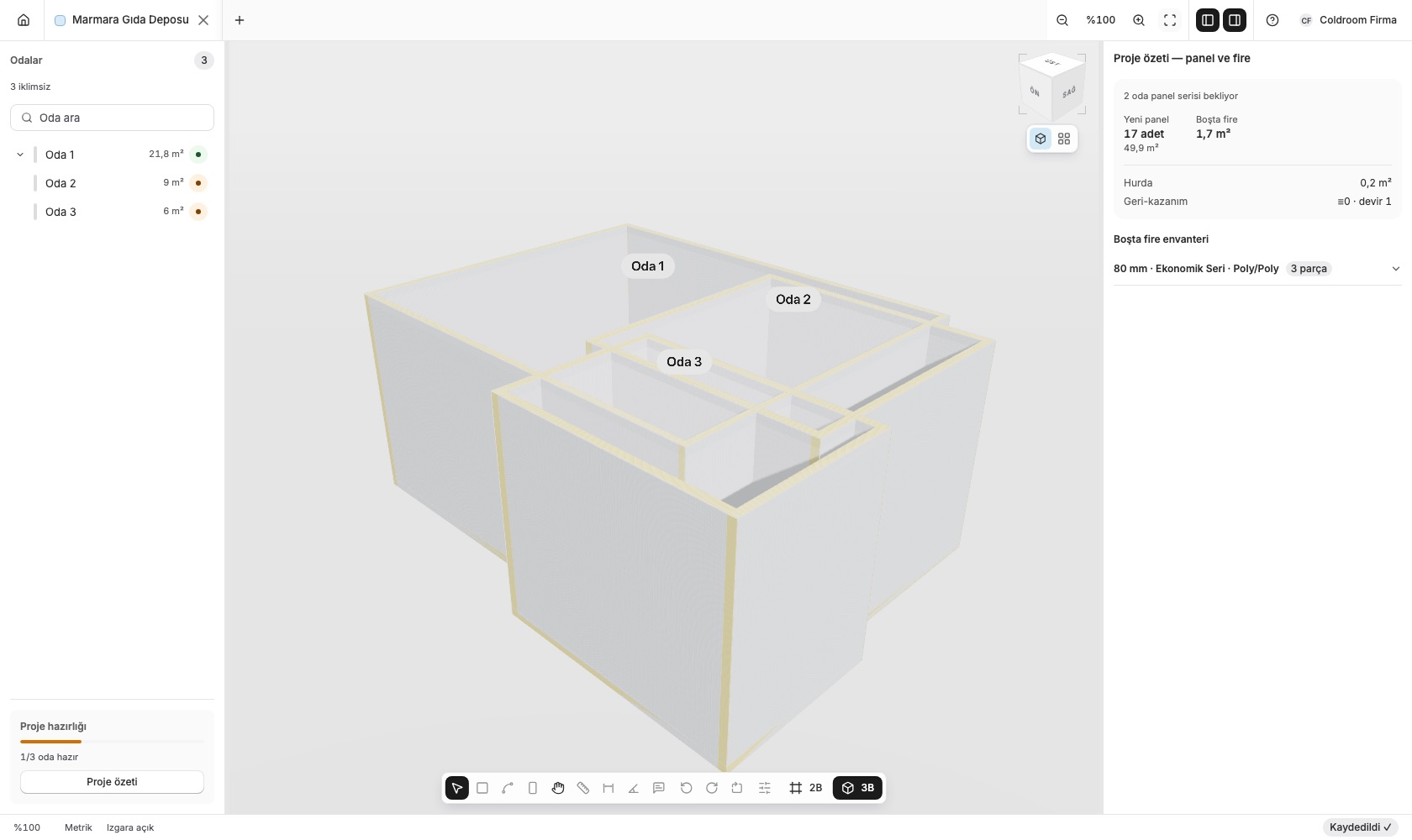The width and height of the screenshot is (1412, 840).
Task: Select the Oda 3 label in 3D view
Action: click(x=684, y=362)
